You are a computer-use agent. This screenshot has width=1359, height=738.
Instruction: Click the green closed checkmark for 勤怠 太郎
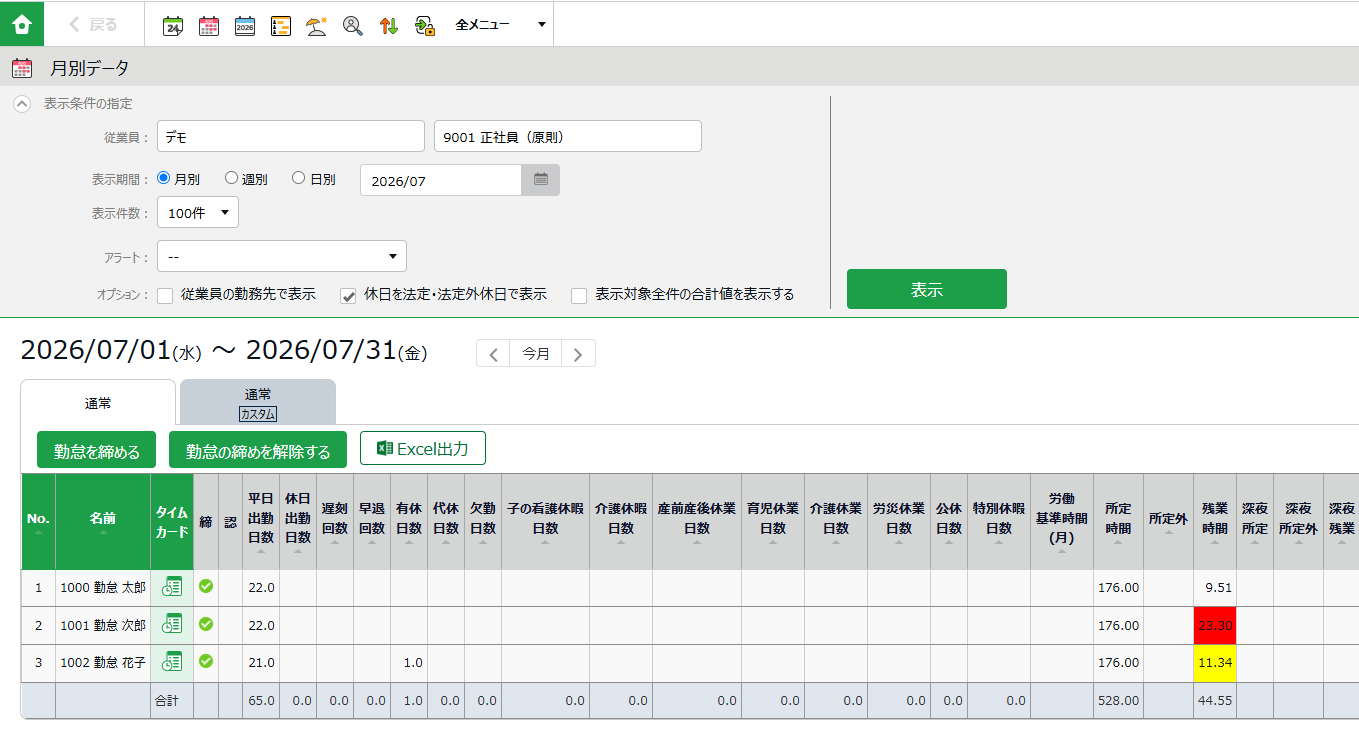(206, 586)
